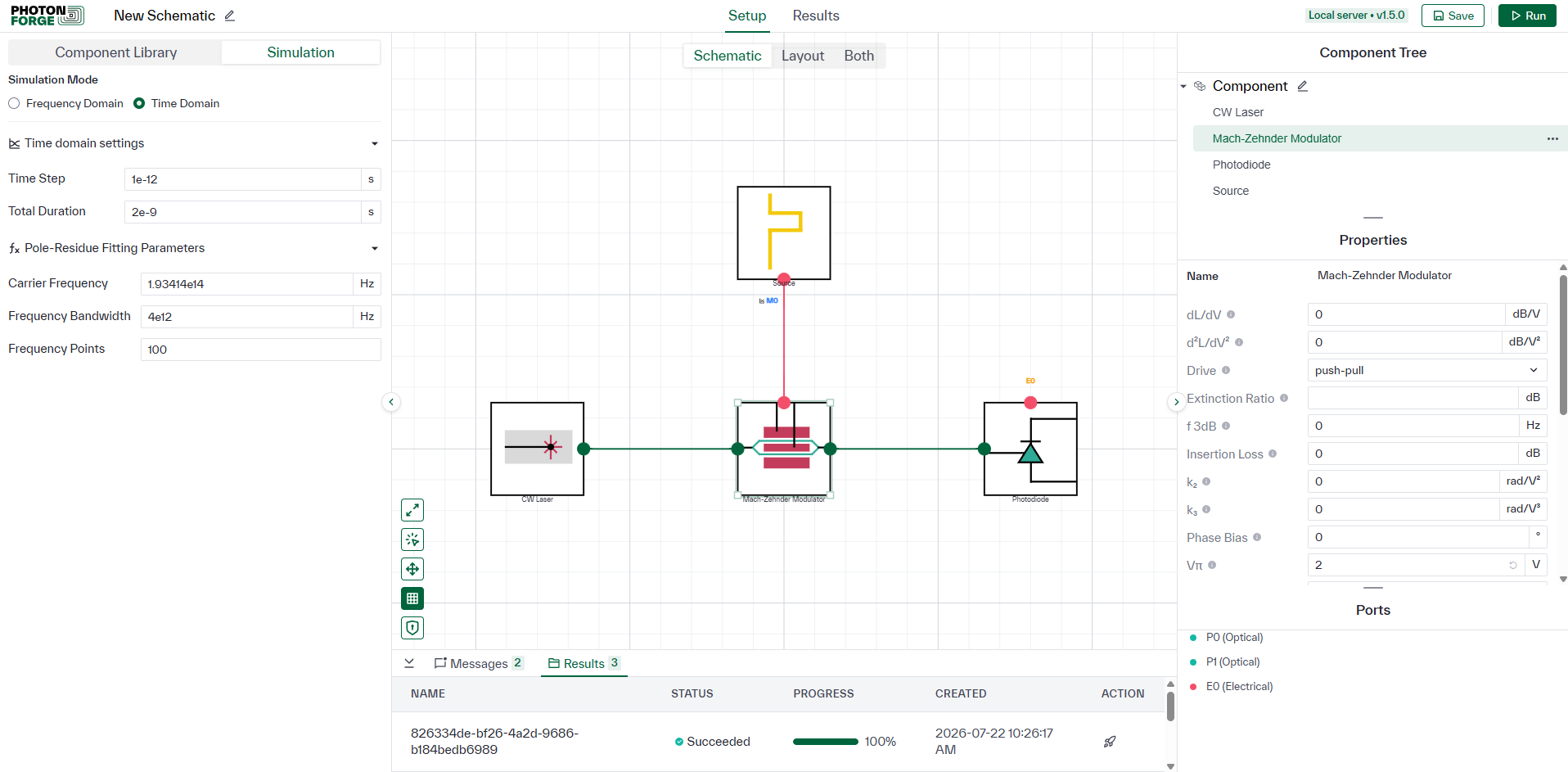Image resolution: width=1568 pixels, height=772 pixels.
Task: Click the fit-to-view expand icon on canvas
Action: pos(412,510)
